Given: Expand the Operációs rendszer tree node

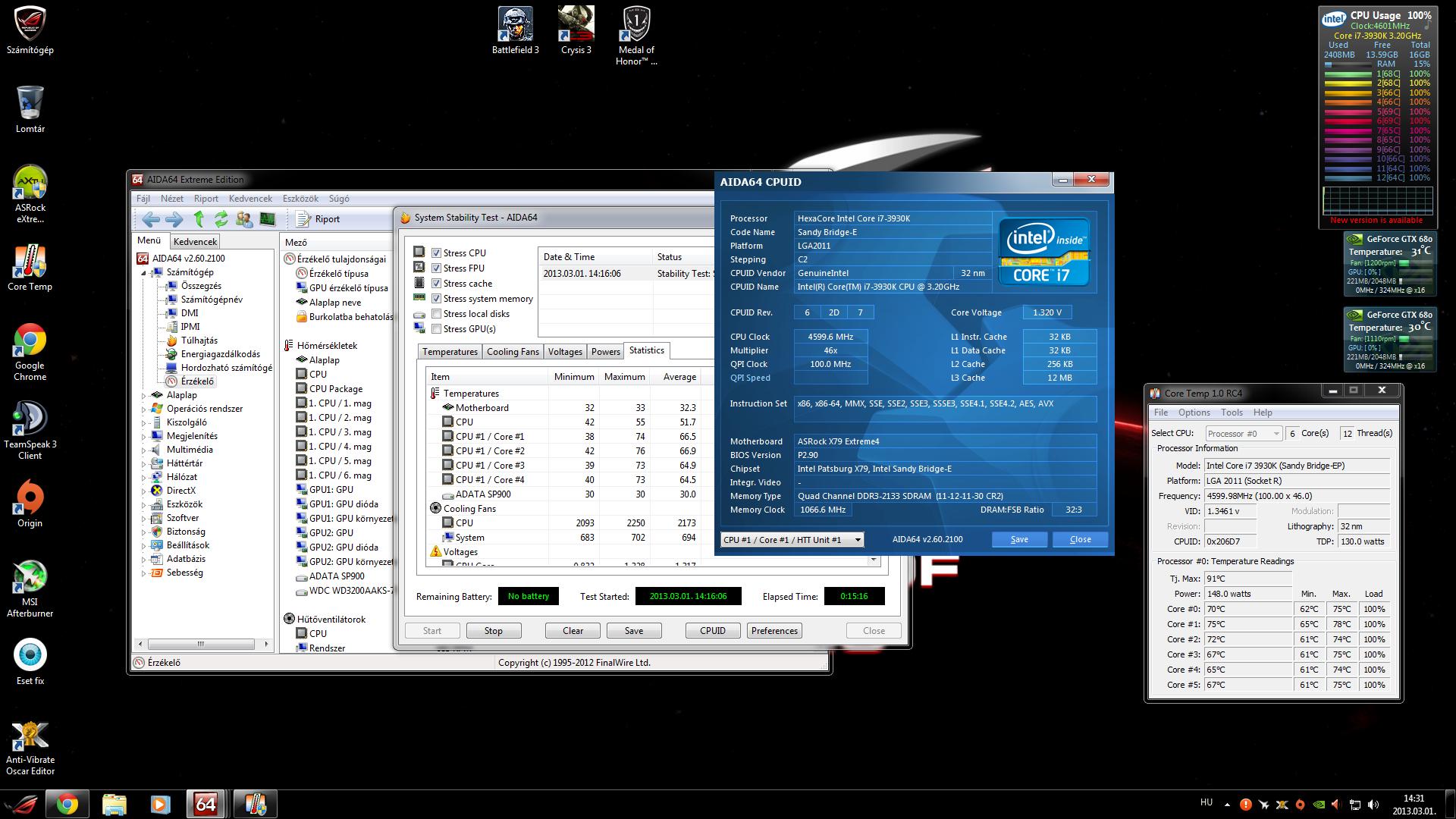Looking at the screenshot, I should tap(143, 409).
